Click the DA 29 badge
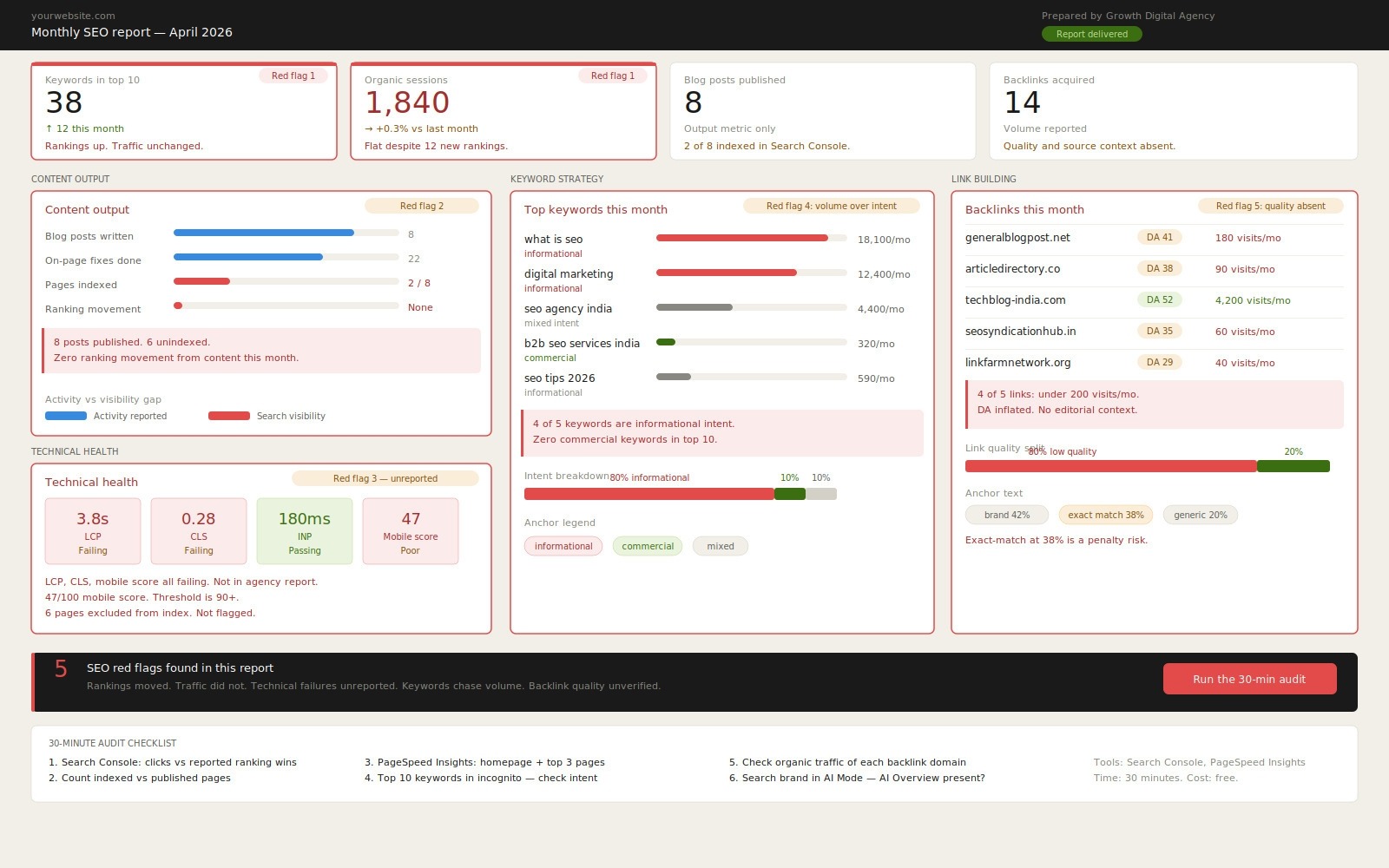Viewport: 1389px width, 868px height. 1160,362
